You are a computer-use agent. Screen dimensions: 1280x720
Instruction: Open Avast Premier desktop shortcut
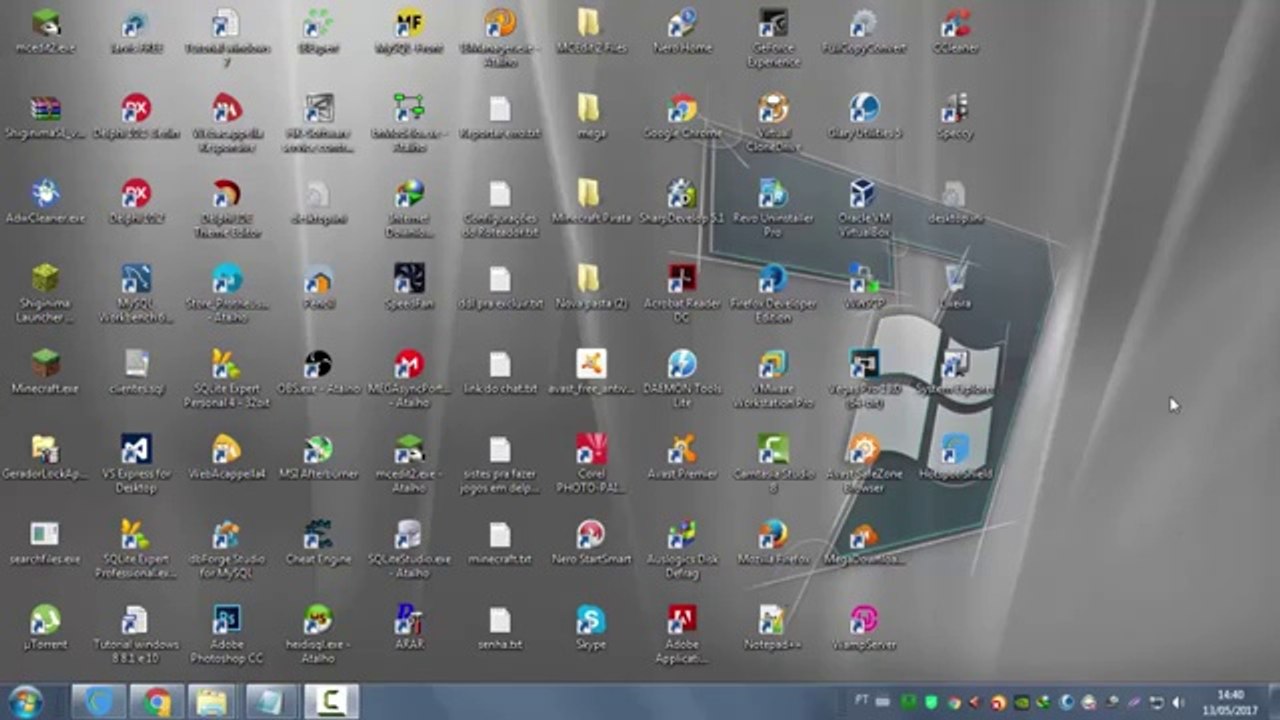(x=682, y=457)
